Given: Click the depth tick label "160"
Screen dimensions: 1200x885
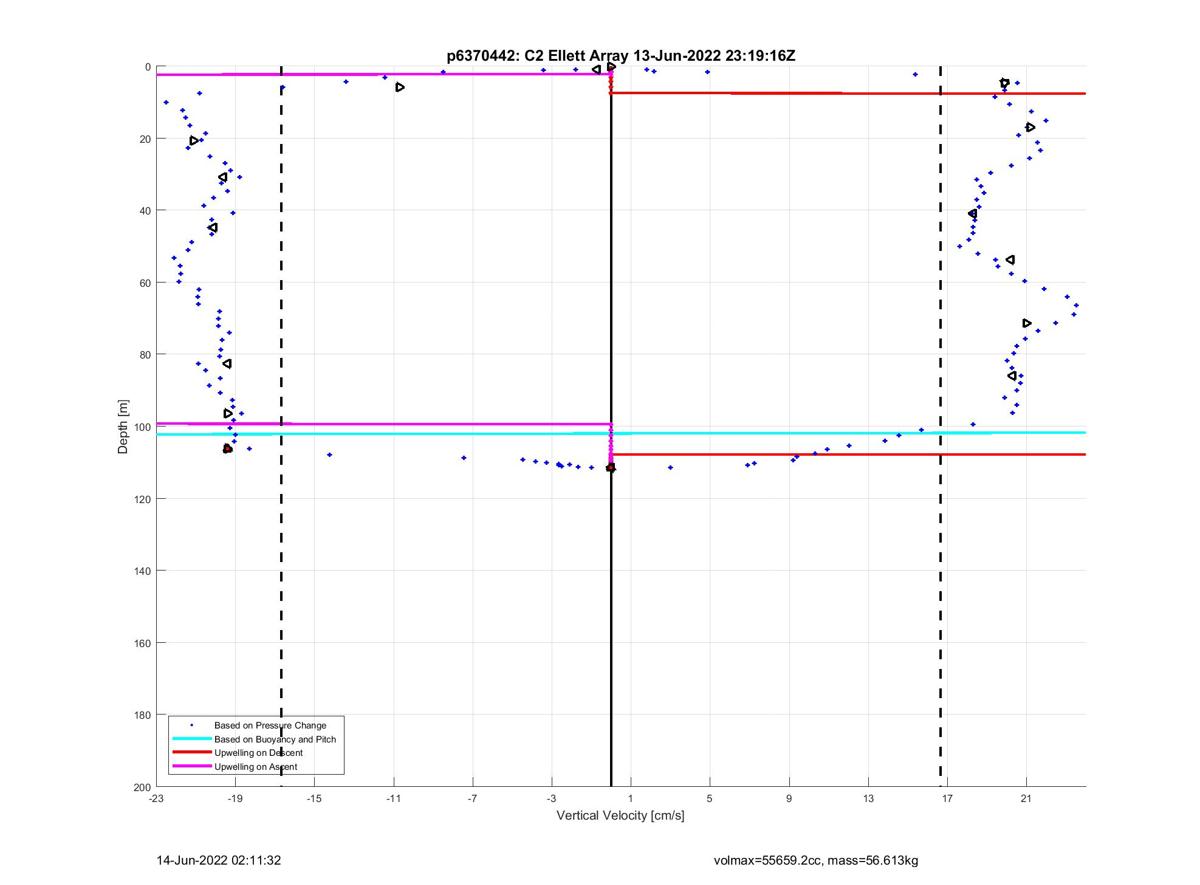Looking at the screenshot, I should (x=142, y=643).
